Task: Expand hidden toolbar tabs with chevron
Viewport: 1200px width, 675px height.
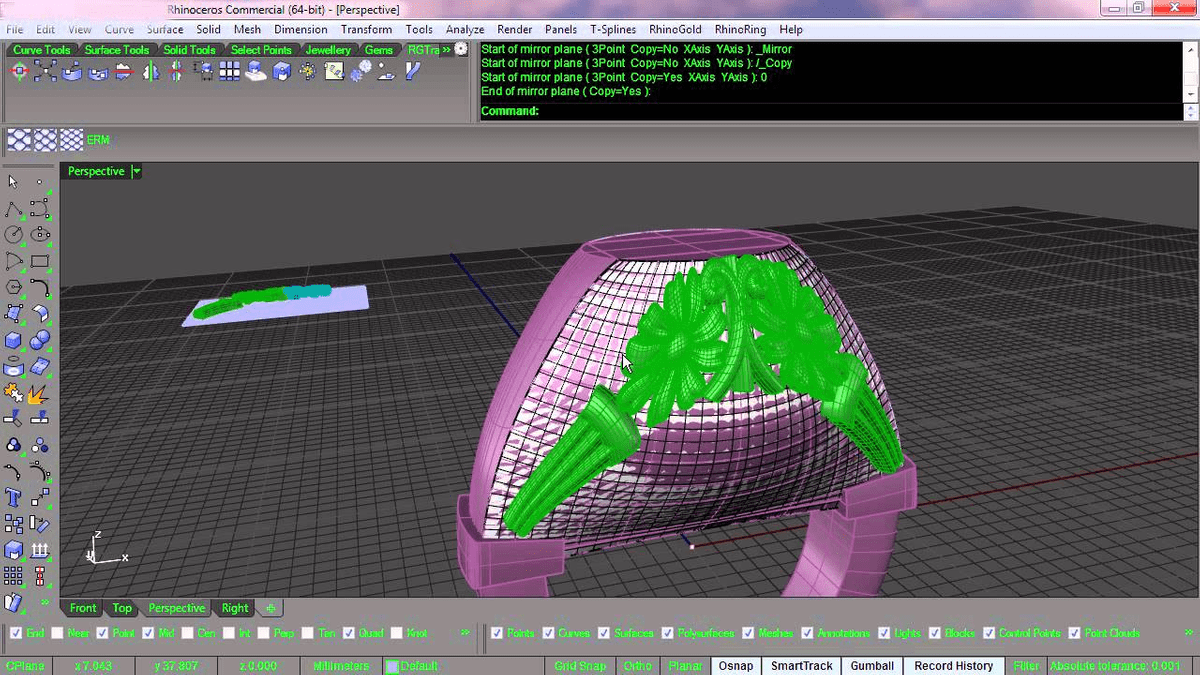Action: (x=446, y=50)
